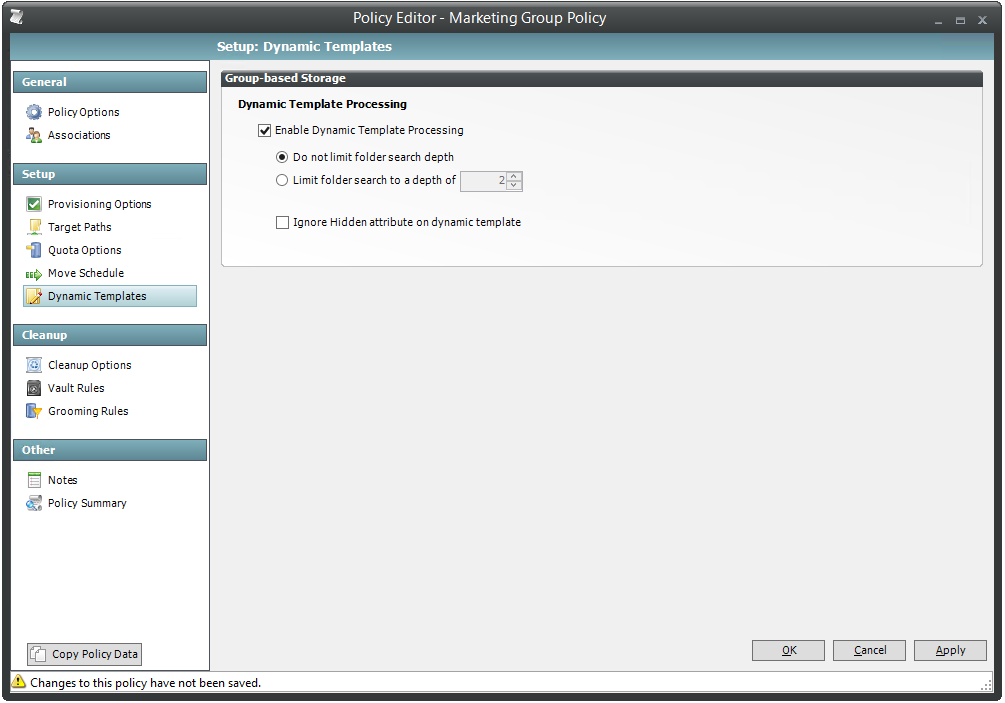Image resolution: width=1005 pixels, height=703 pixels.
Task: Click the Associations people icon
Action: click(34, 135)
